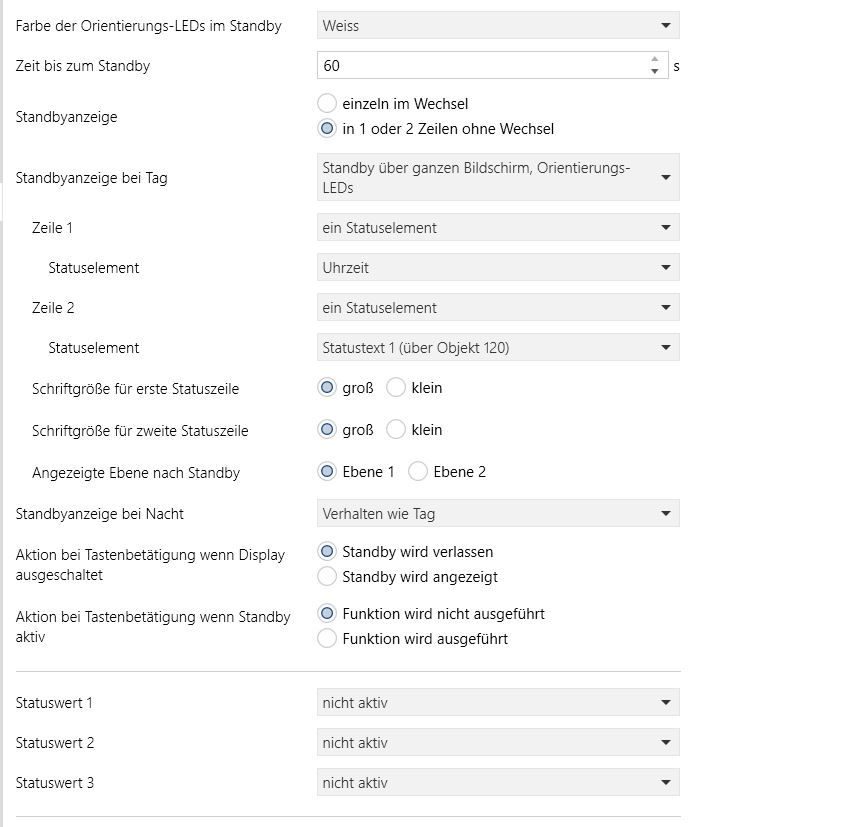The image size is (865, 827).
Task: Open the Standbyanzeige bei Tag dropdown
Action: (497, 178)
